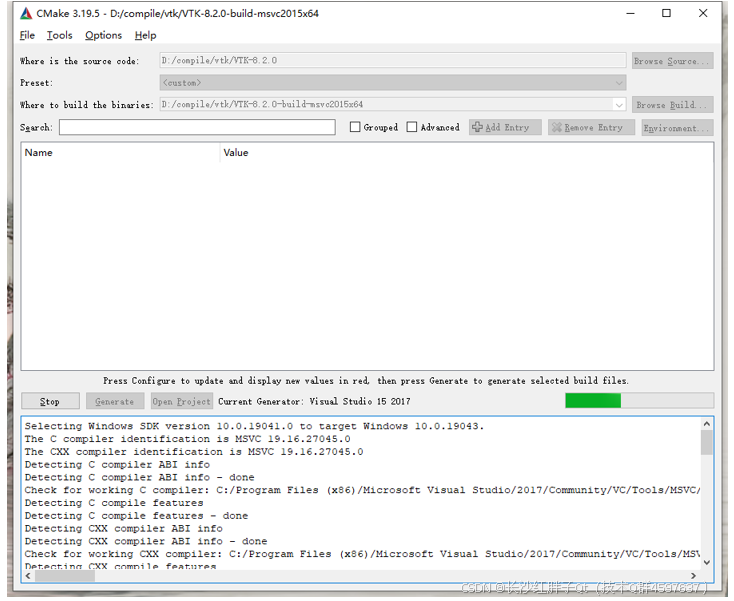
Task: Click Browse Source button
Action: coord(672,61)
